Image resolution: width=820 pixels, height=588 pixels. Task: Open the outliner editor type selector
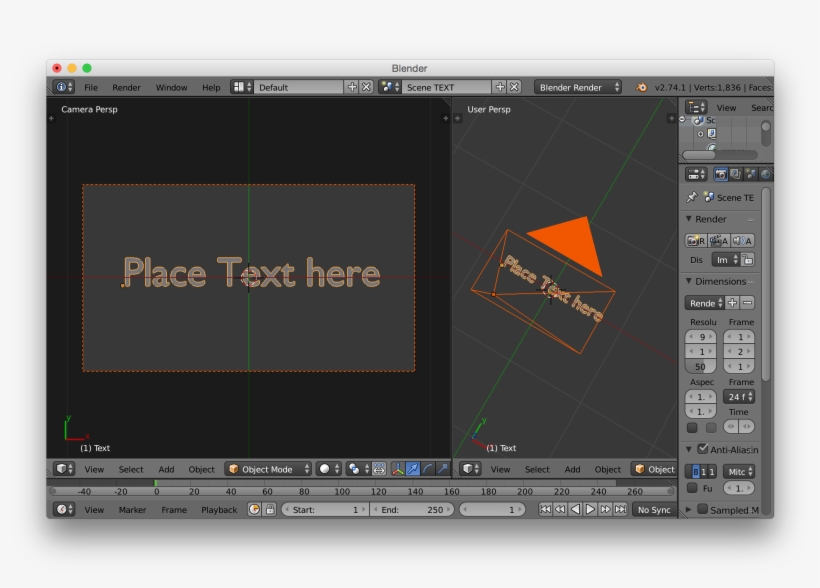(696, 107)
